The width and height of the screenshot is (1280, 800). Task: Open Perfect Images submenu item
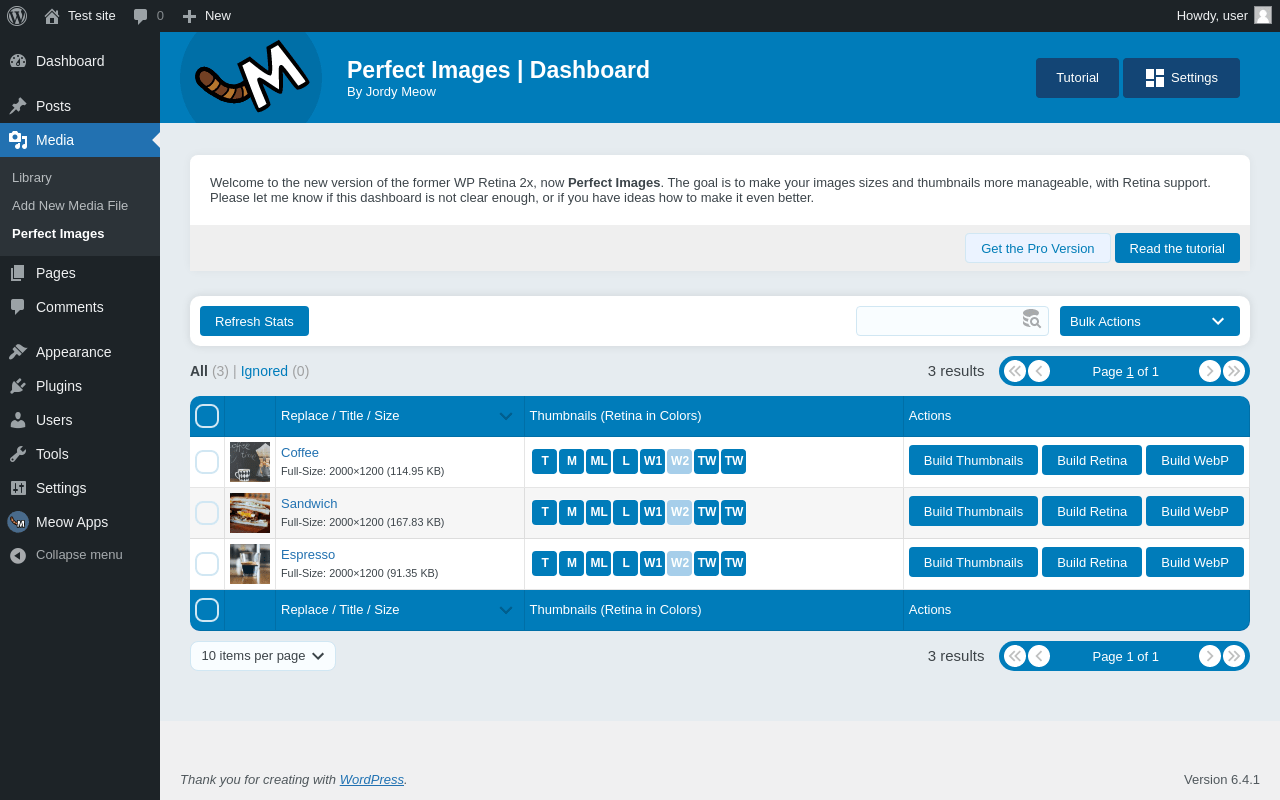[x=58, y=233]
